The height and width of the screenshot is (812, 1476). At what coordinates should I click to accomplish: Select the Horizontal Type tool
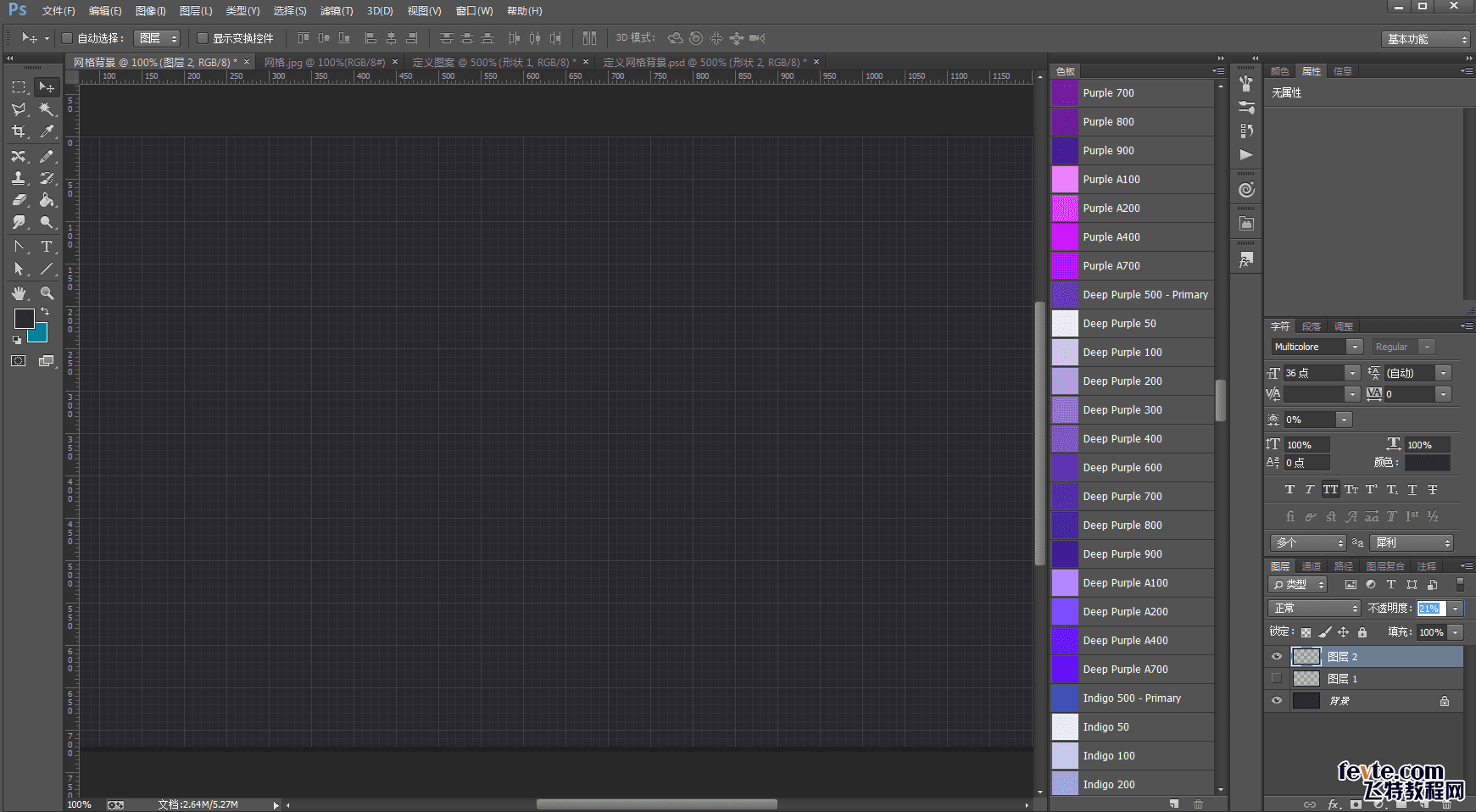coord(47,247)
